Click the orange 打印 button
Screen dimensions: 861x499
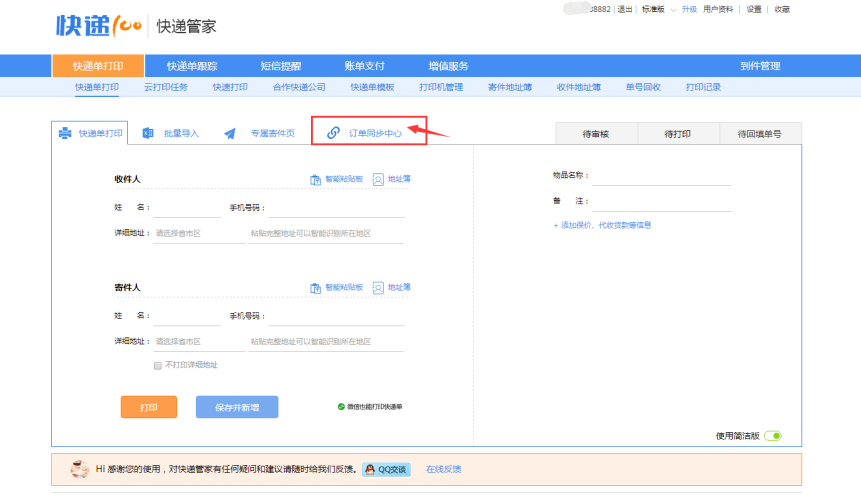149,407
